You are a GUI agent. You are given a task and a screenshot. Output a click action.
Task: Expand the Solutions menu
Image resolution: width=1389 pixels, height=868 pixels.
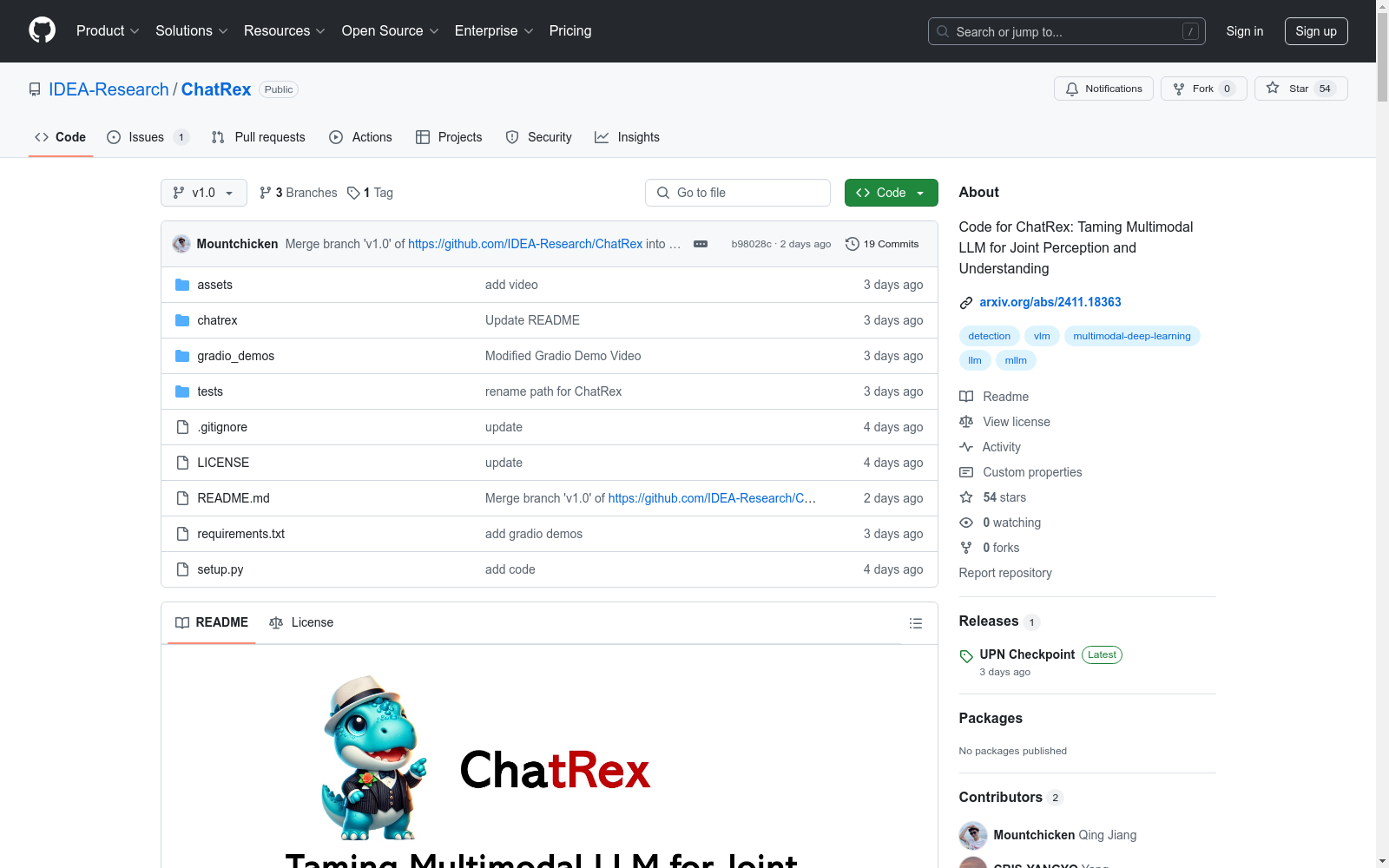[x=192, y=30]
